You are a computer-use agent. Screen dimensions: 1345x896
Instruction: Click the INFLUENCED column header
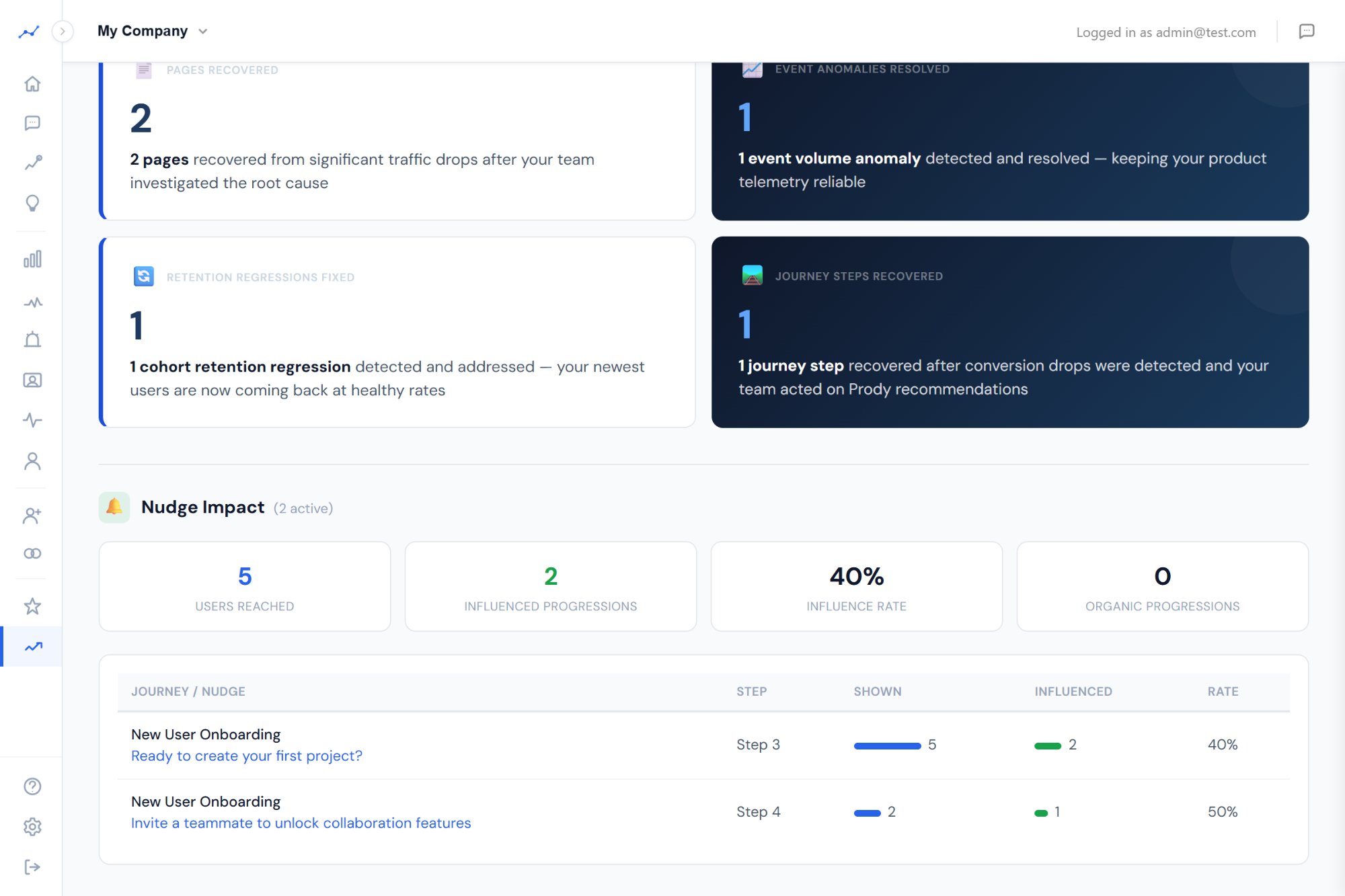pyautogui.click(x=1073, y=692)
